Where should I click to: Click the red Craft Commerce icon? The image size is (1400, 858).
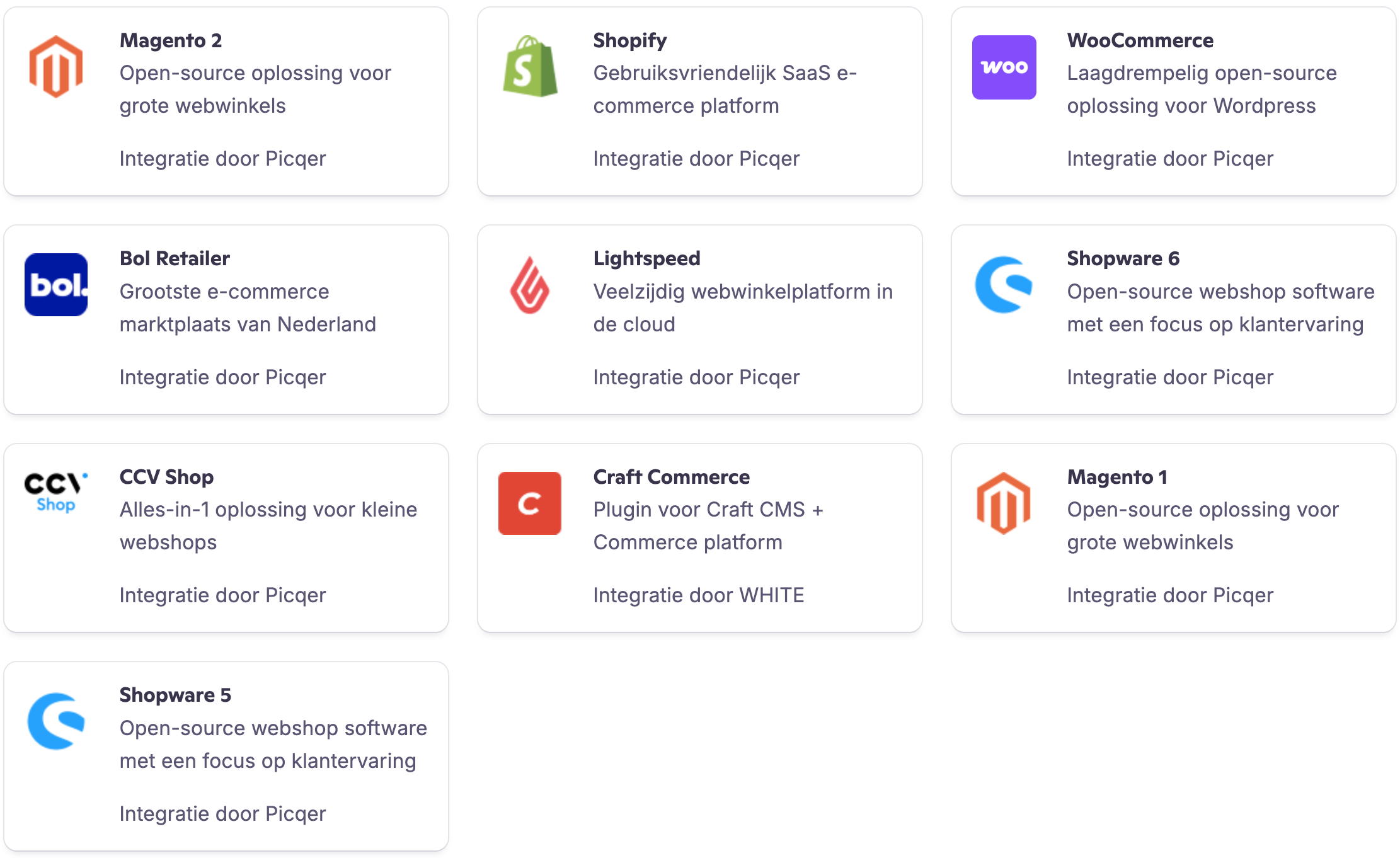(x=530, y=503)
